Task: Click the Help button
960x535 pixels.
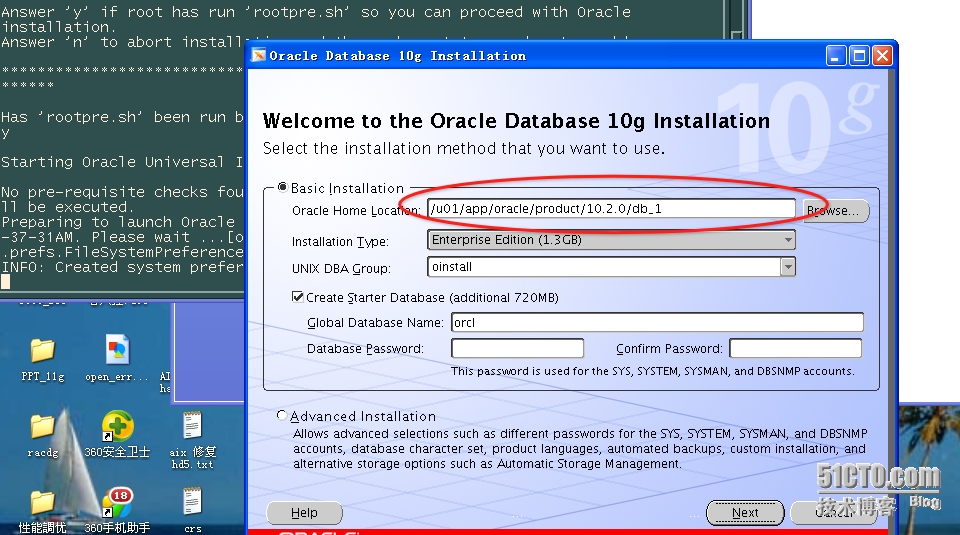Action: (304, 513)
